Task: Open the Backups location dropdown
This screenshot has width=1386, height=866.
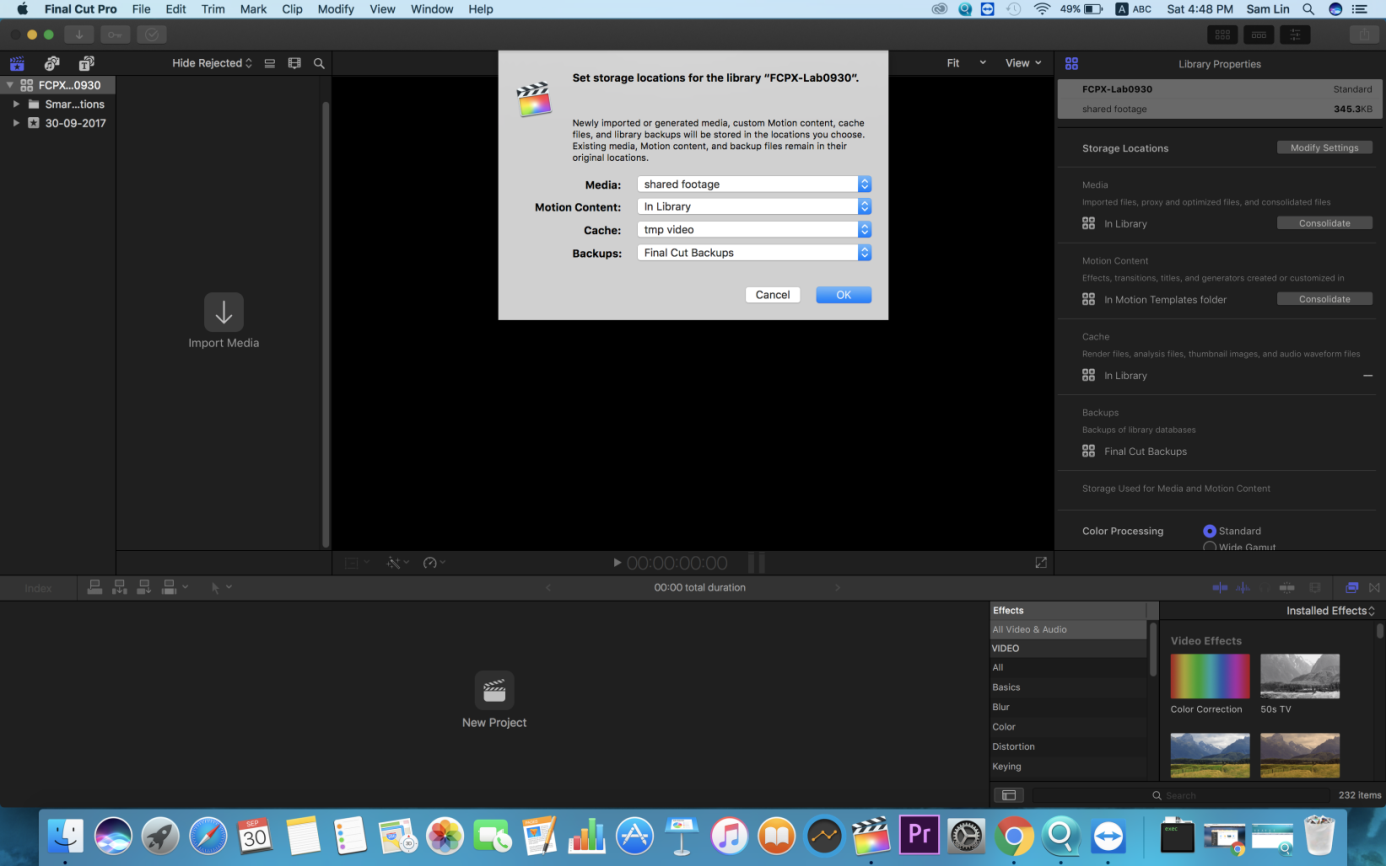Action: click(754, 253)
